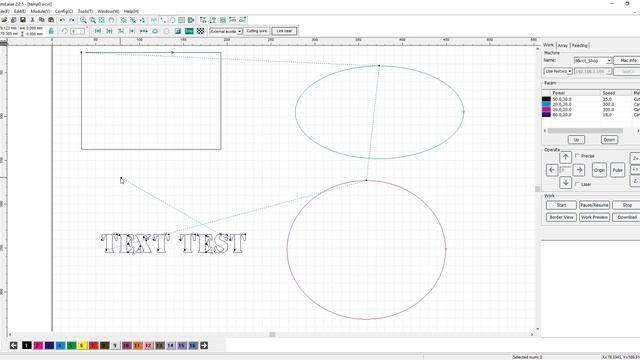Click the rotation angle input field
The width and height of the screenshot is (640, 360).
[x=78, y=31]
